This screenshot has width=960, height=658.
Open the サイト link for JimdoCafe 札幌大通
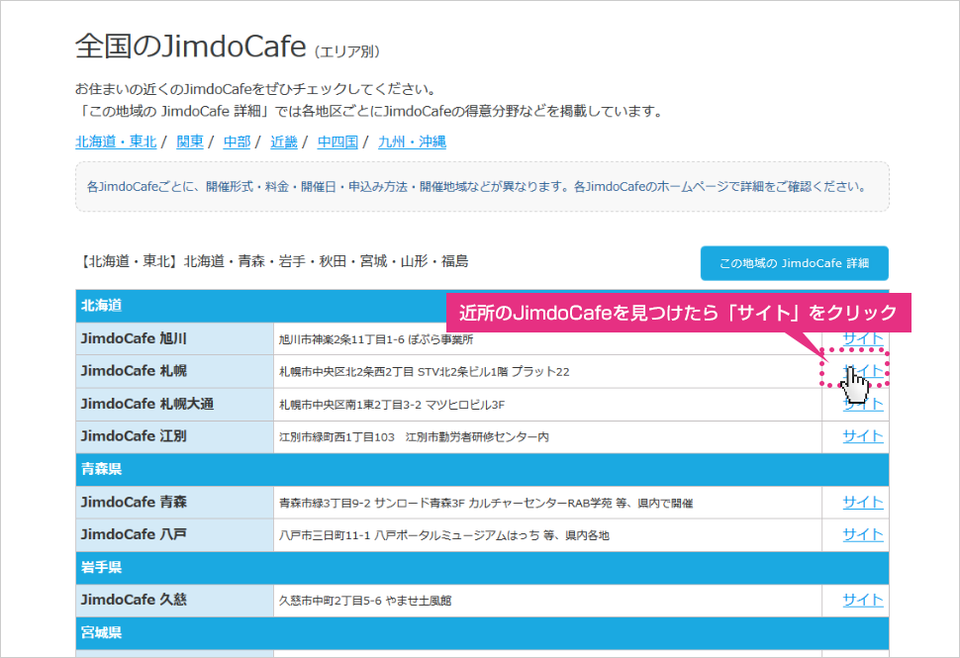pyautogui.click(x=863, y=404)
